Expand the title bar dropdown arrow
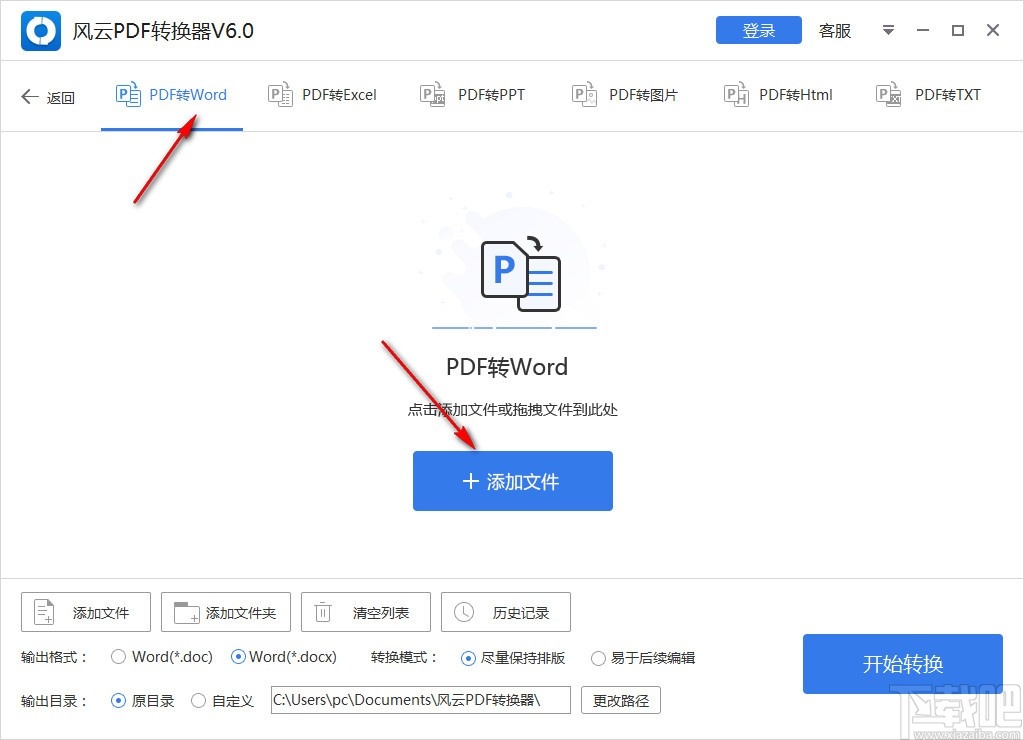The image size is (1024, 740). coord(888,31)
